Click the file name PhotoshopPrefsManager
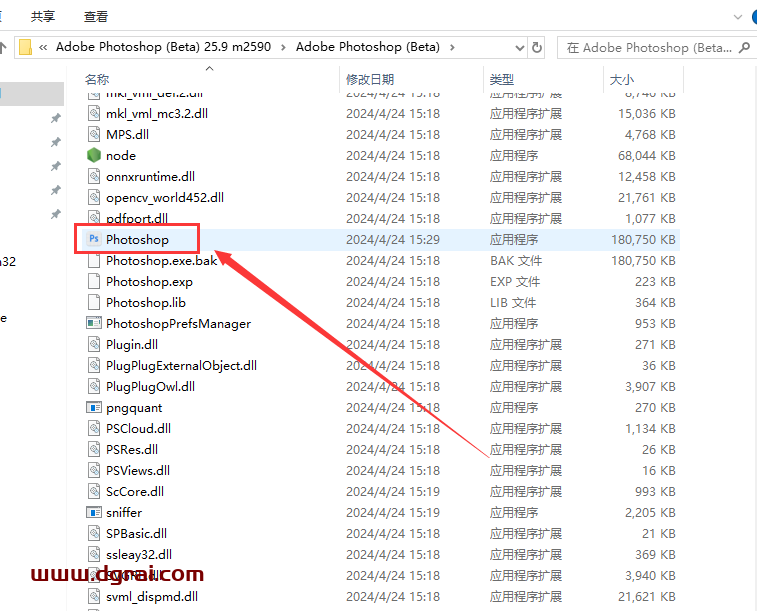 click(179, 323)
